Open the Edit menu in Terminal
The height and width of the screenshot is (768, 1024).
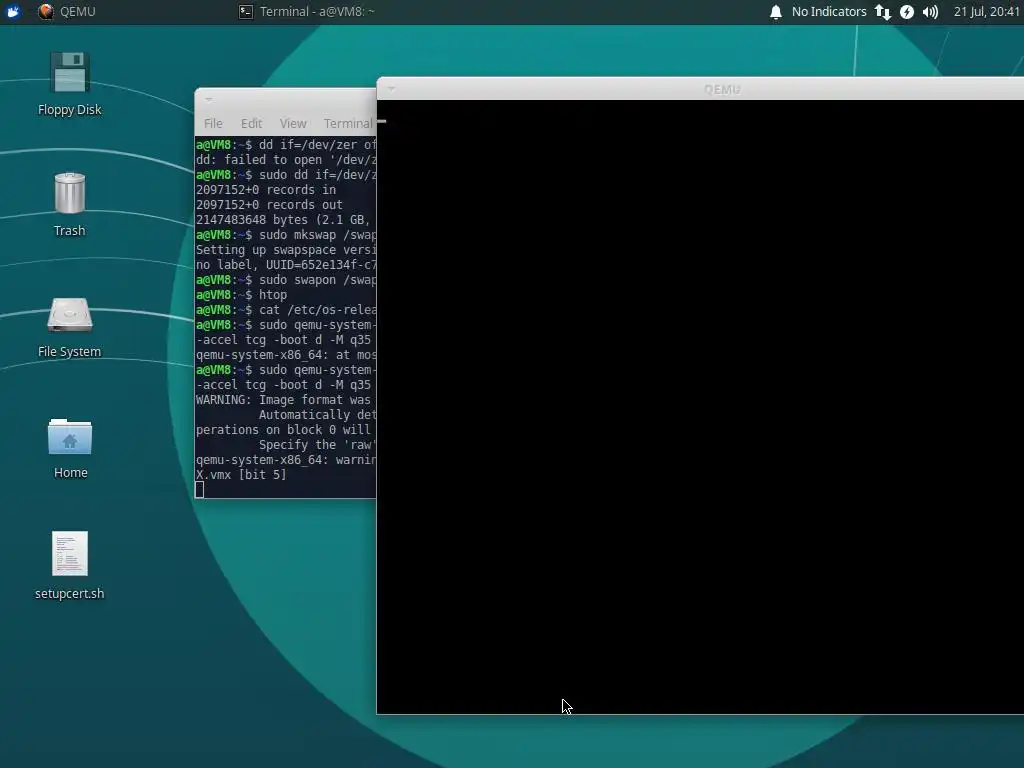[x=251, y=123]
